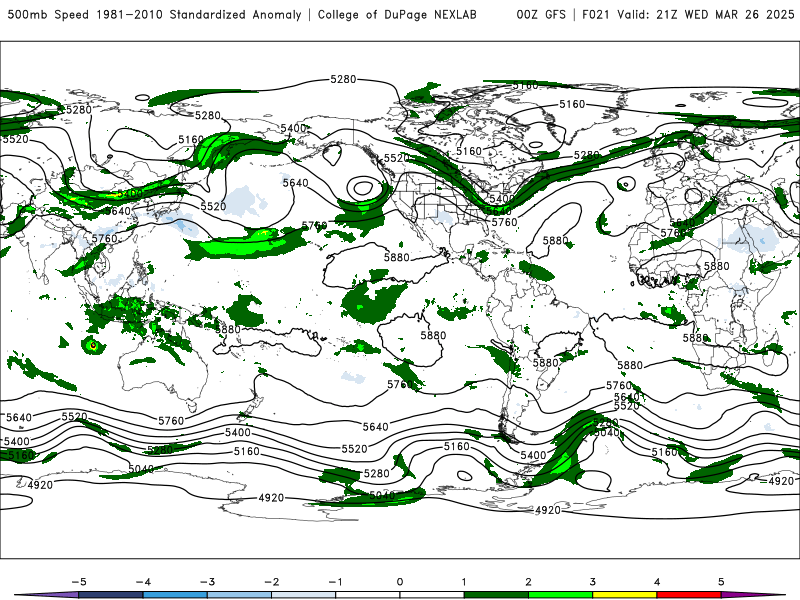Click the dark green 1 to 2 colorbar segment
The height and width of the screenshot is (600, 800).
pyautogui.click(x=496, y=595)
